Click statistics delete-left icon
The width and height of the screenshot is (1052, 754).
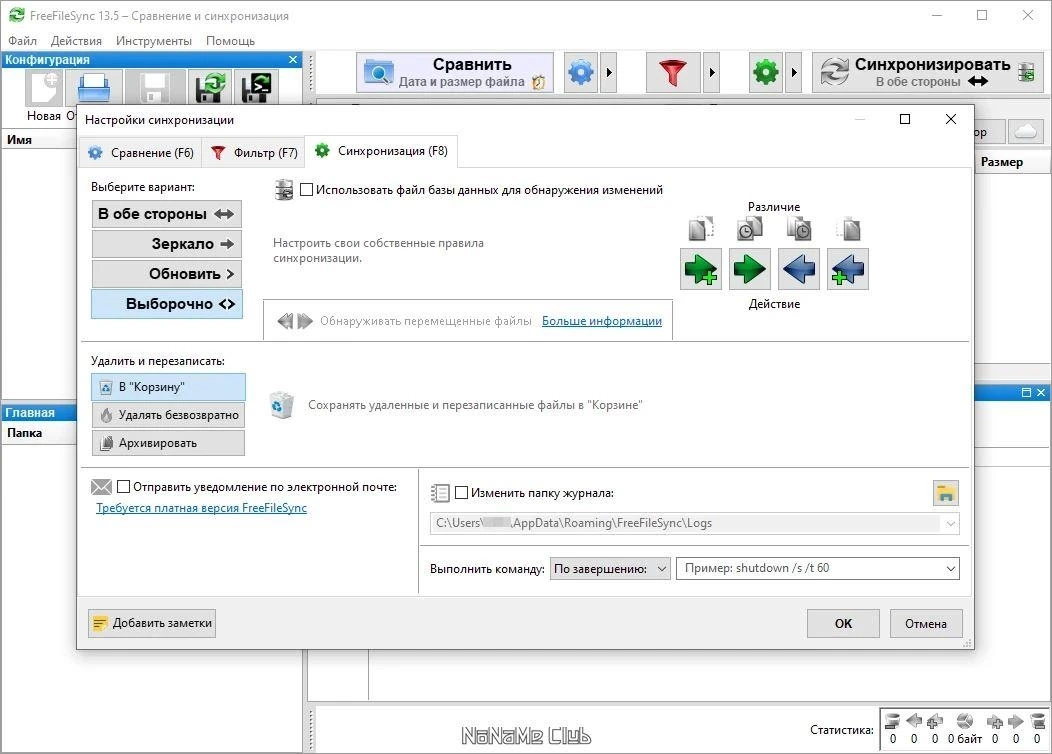(x=892, y=722)
